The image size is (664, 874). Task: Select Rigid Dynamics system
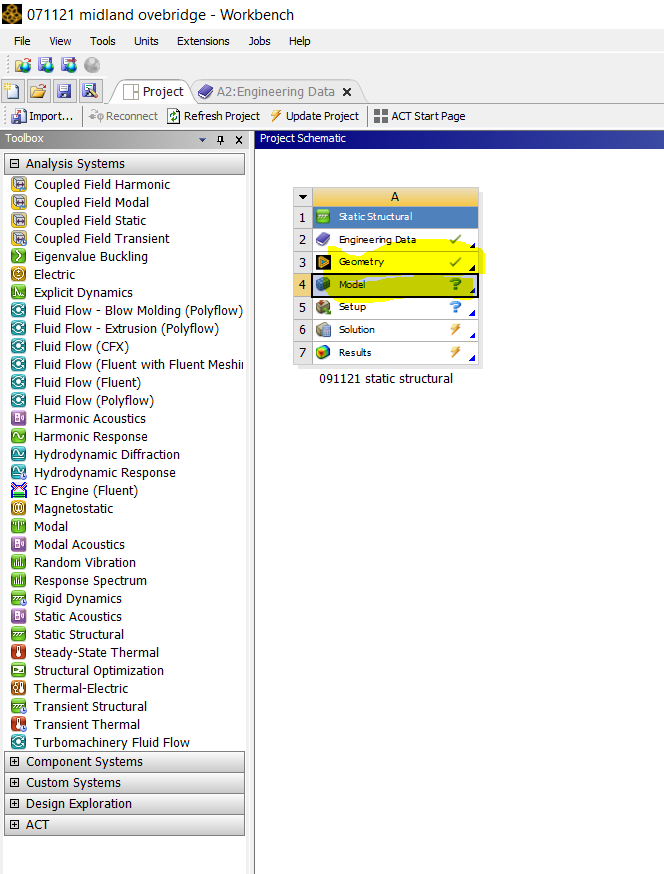point(77,599)
